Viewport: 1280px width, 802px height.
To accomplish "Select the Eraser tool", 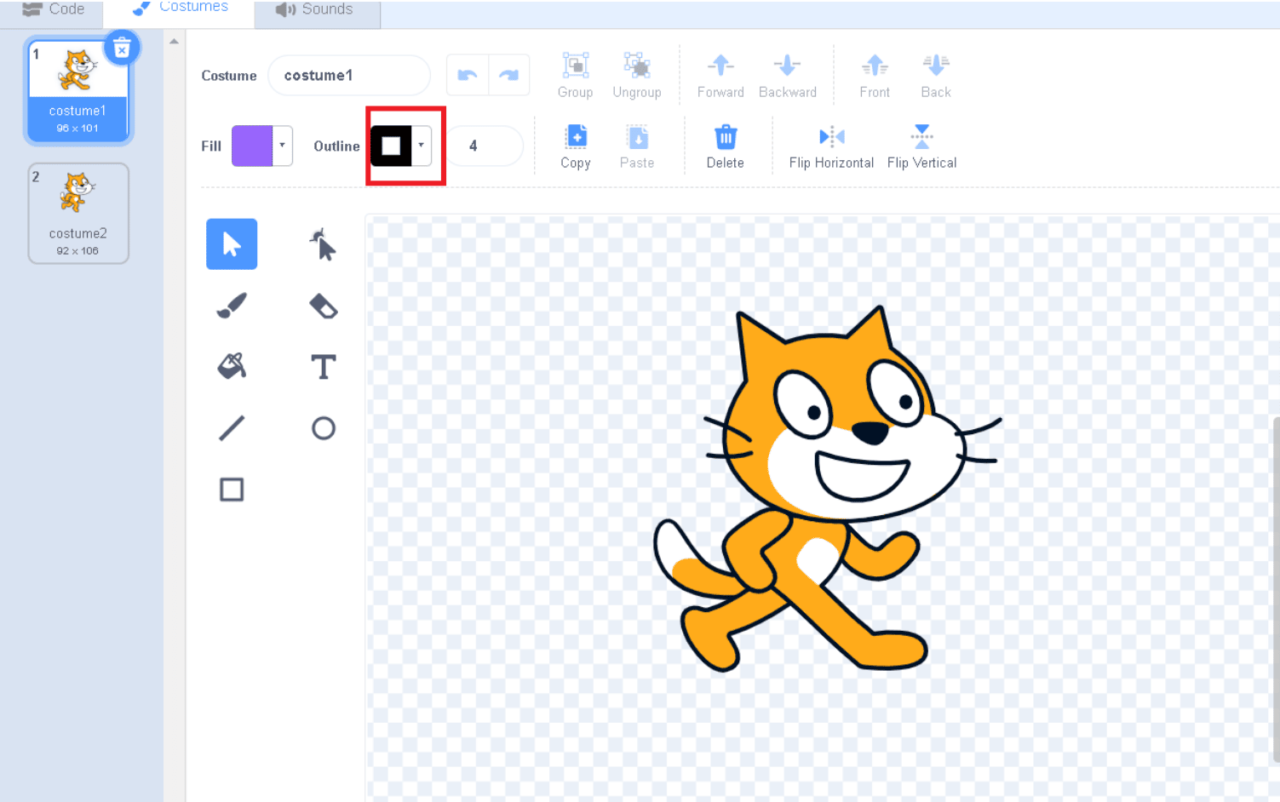I will click(322, 305).
